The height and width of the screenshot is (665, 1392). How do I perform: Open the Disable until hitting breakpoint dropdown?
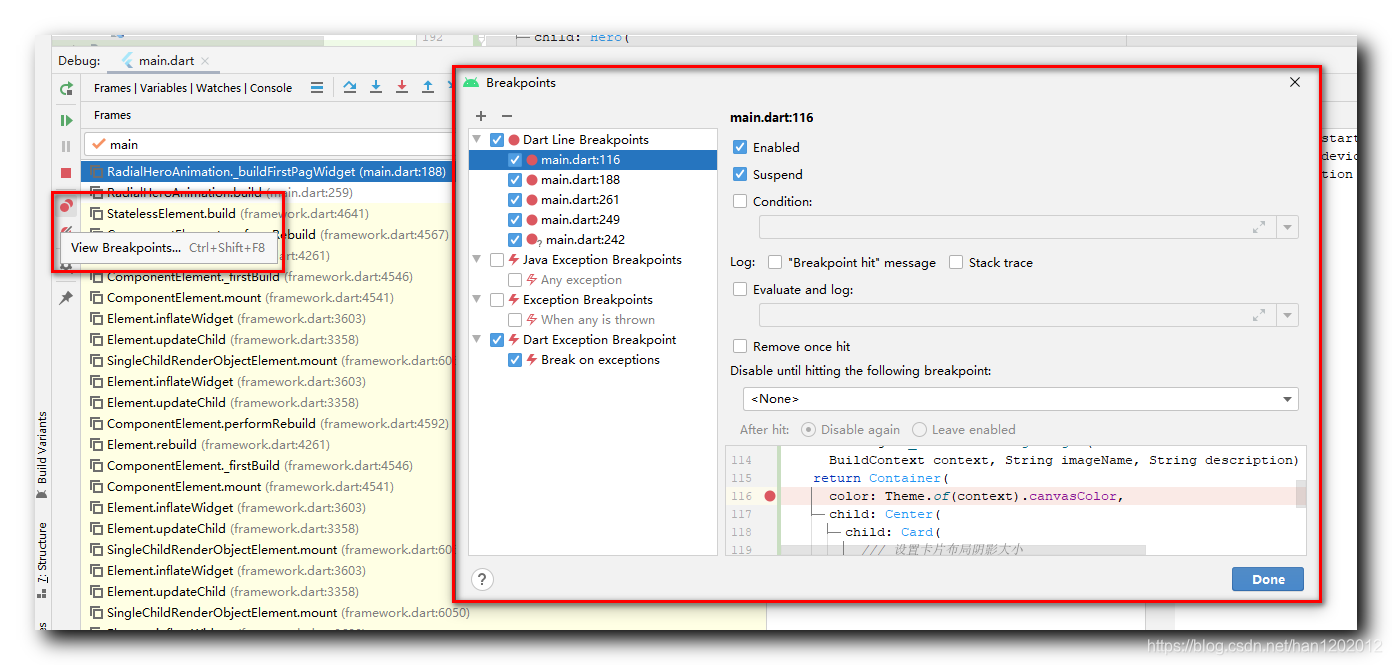[1020, 399]
